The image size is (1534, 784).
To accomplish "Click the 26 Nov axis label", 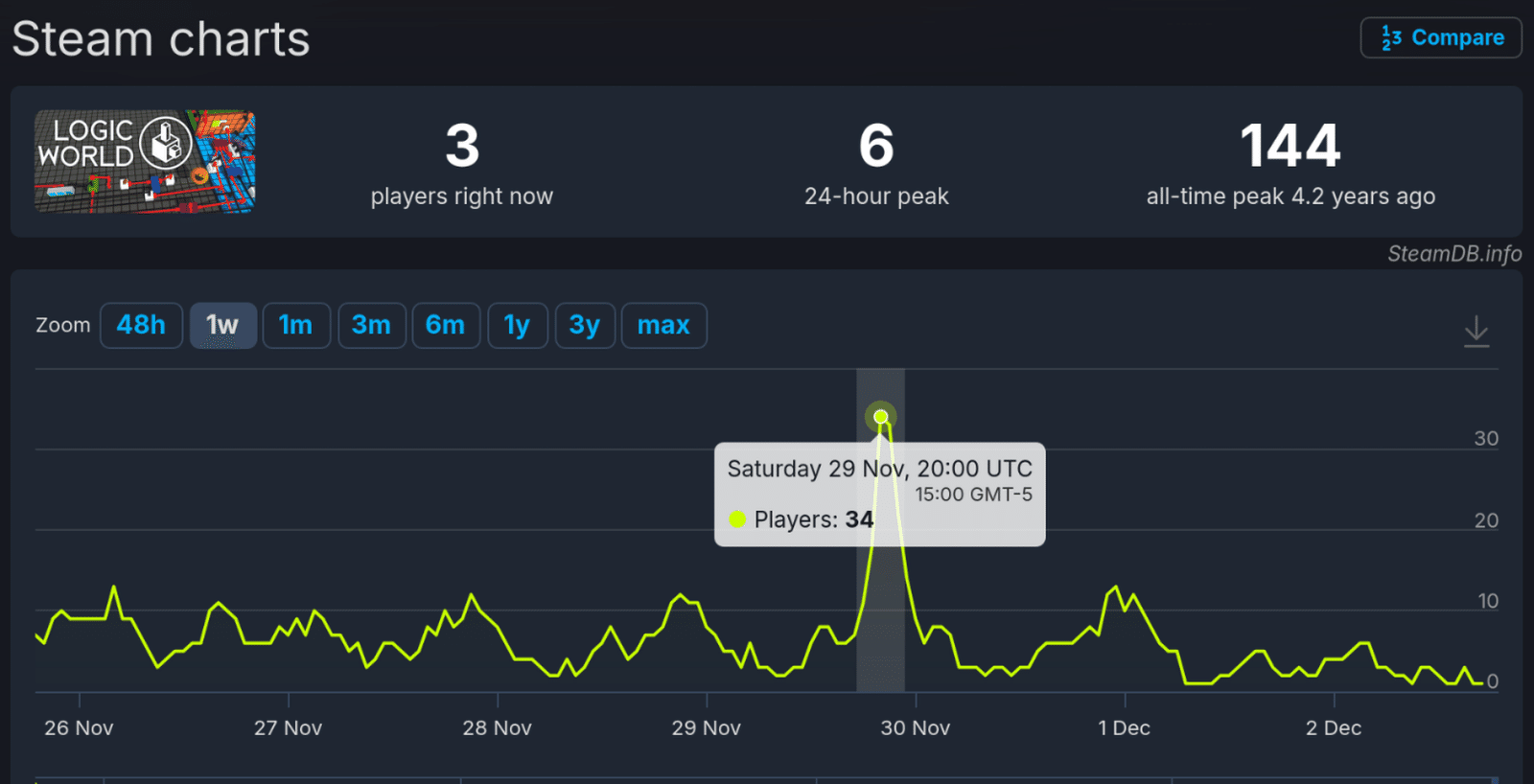I will [79, 727].
